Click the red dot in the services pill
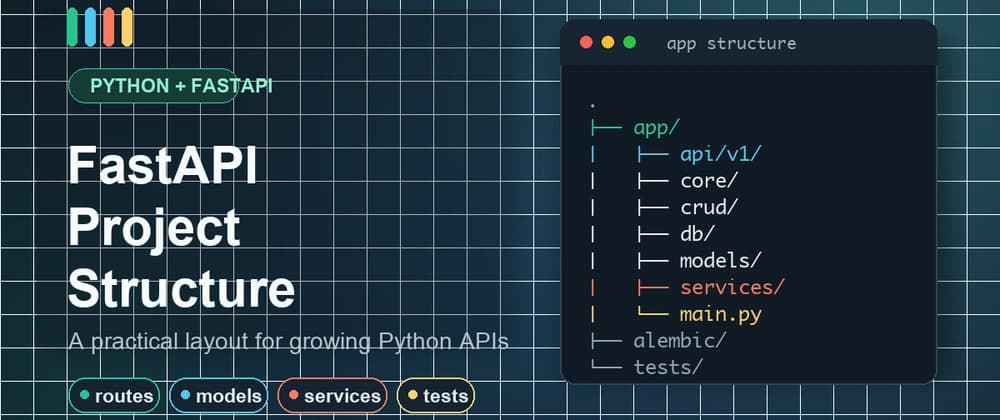Viewport: 1000px width, 420px height. click(x=293, y=395)
